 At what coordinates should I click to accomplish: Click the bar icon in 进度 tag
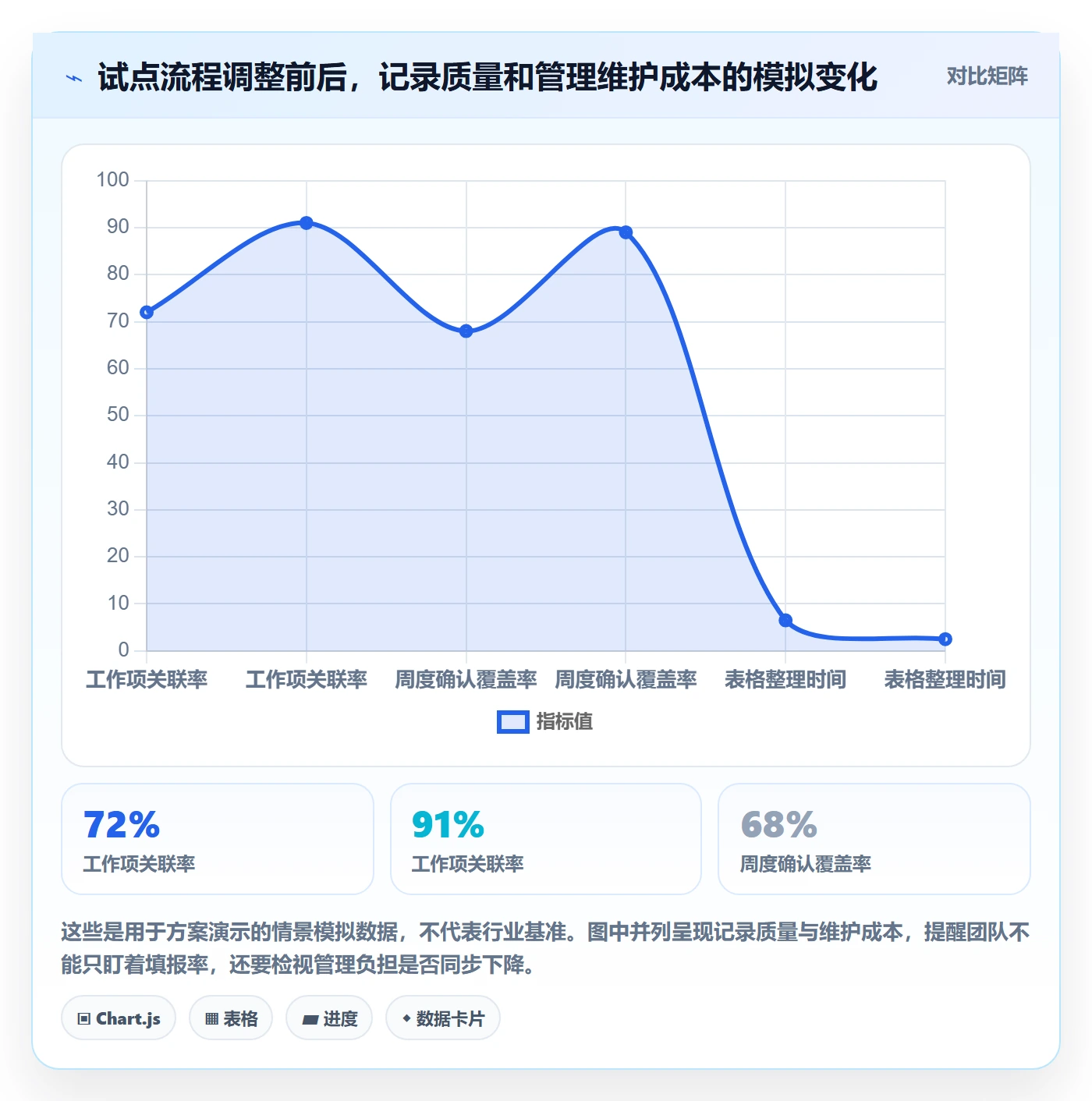[310, 1020]
